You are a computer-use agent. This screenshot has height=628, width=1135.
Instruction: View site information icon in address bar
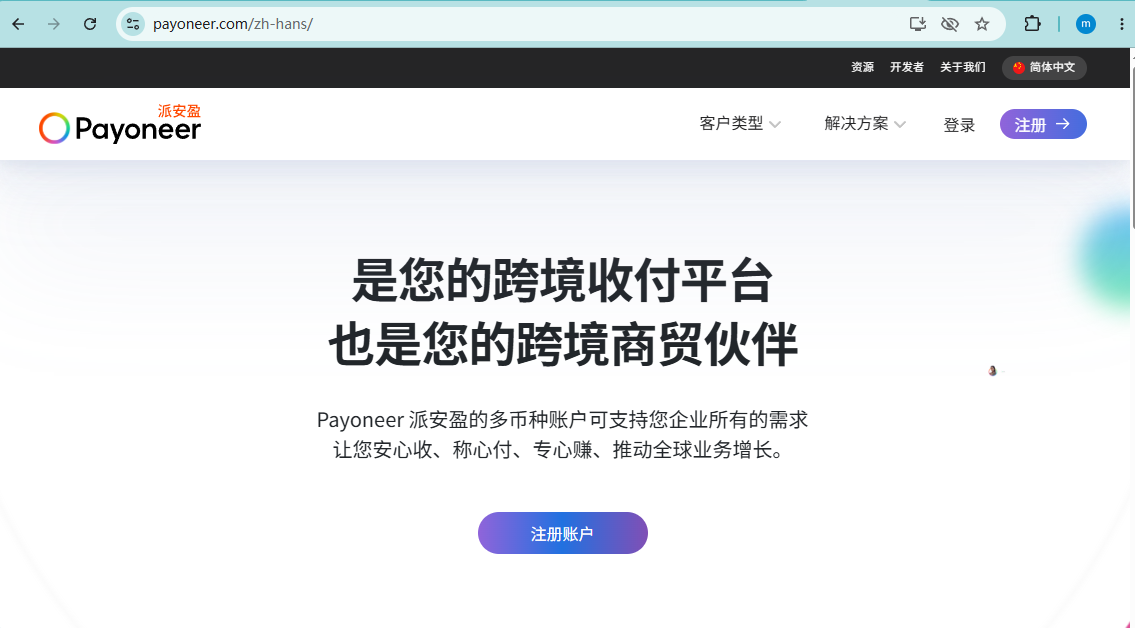click(x=133, y=24)
